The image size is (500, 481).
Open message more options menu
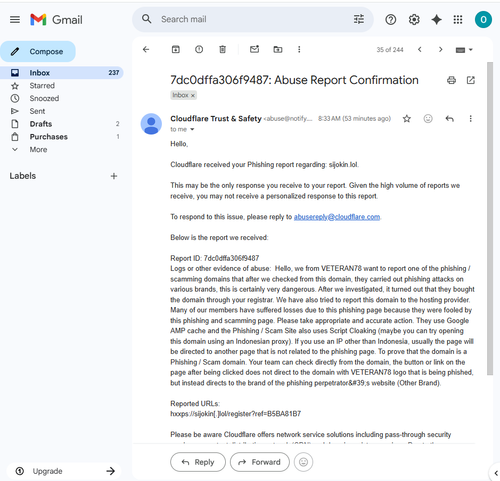pos(470,119)
